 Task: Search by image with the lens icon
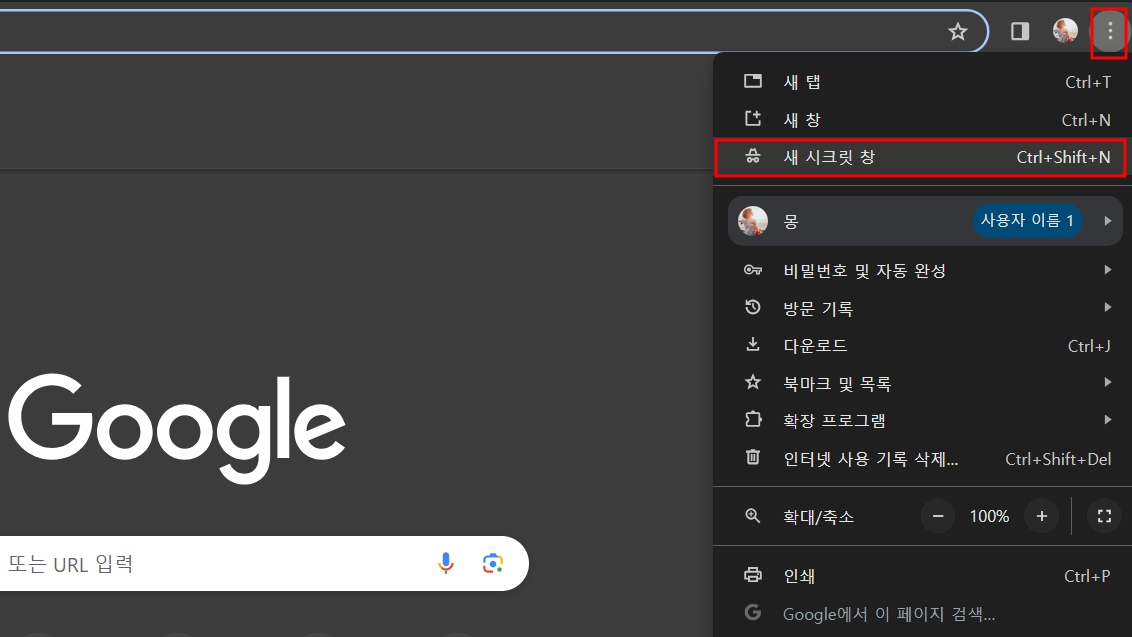[492, 563]
